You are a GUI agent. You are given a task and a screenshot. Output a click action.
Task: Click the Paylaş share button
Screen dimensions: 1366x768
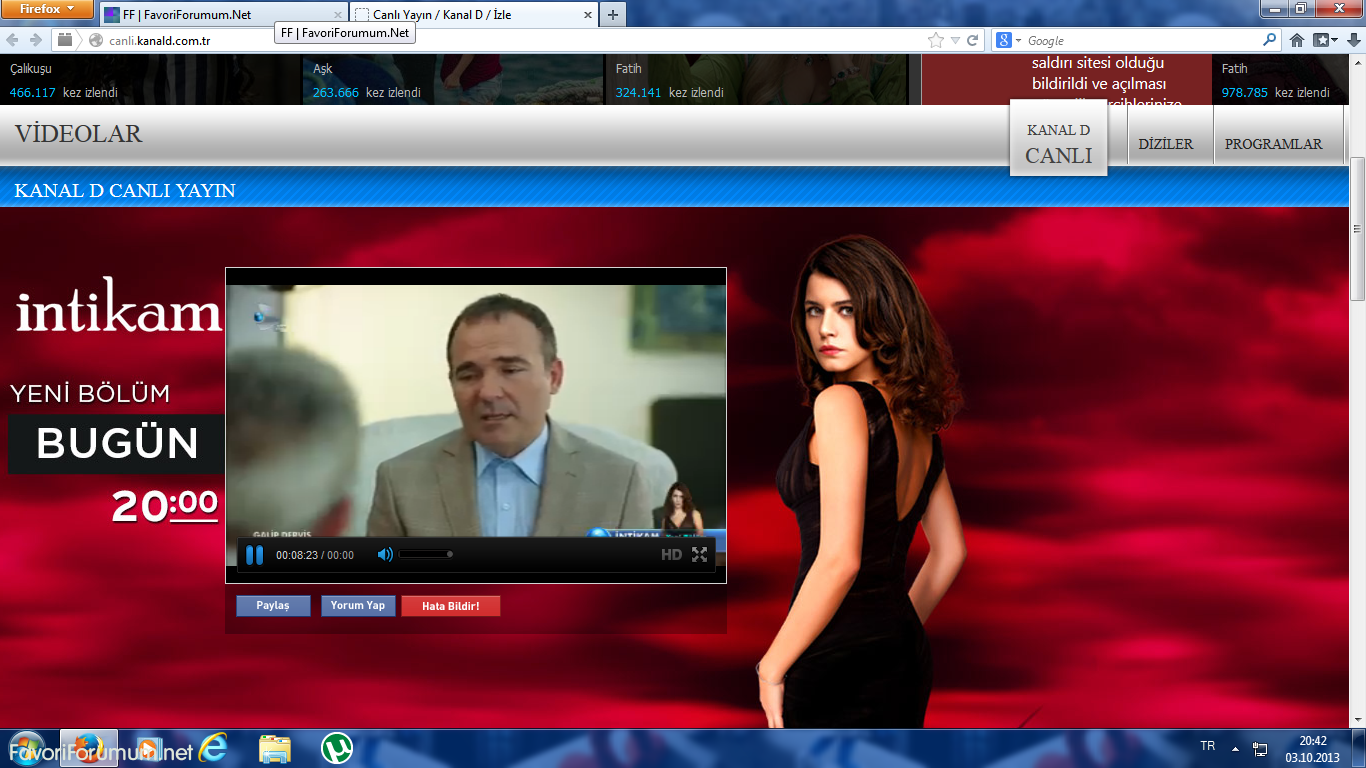273,606
